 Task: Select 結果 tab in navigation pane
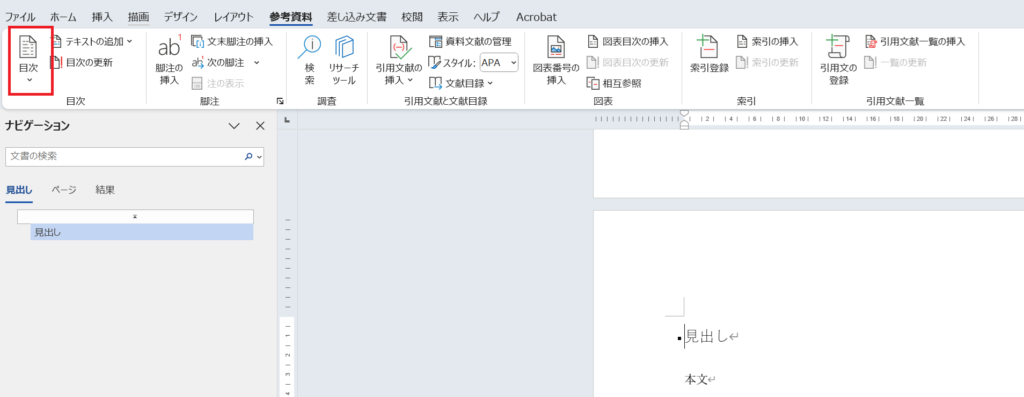[105, 190]
